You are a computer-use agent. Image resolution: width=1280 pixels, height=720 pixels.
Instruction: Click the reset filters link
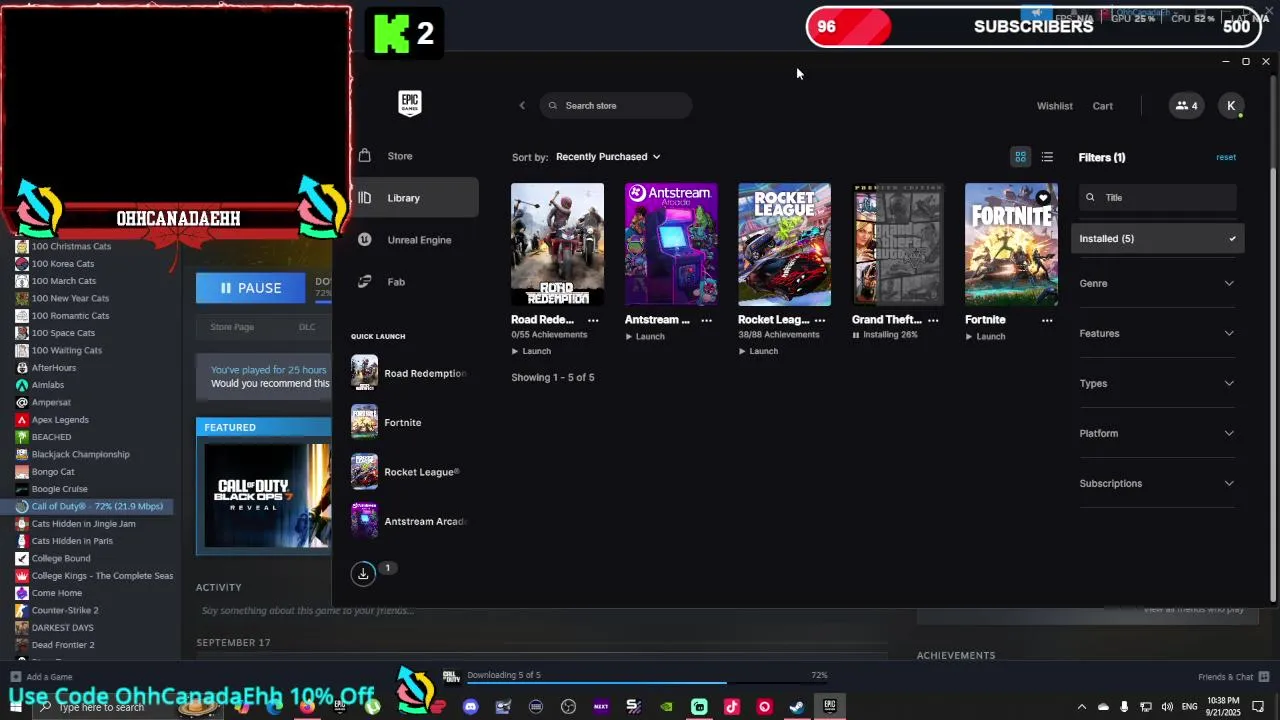coord(1226,157)
